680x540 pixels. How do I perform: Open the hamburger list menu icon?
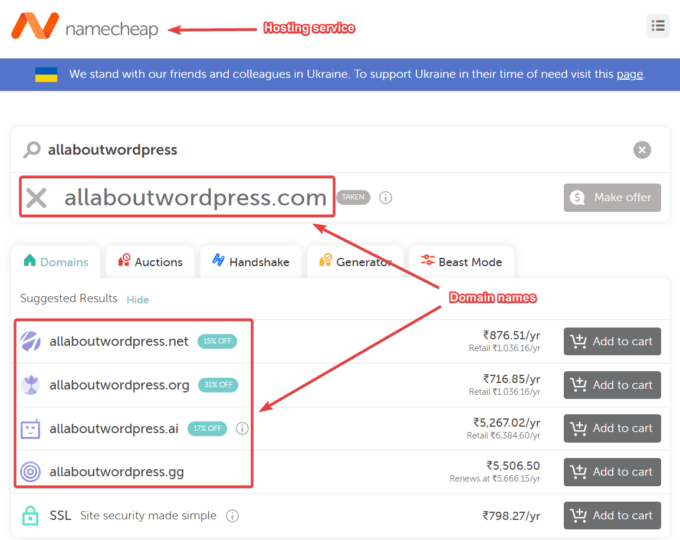pyautogui.click(x=658, y=26)
